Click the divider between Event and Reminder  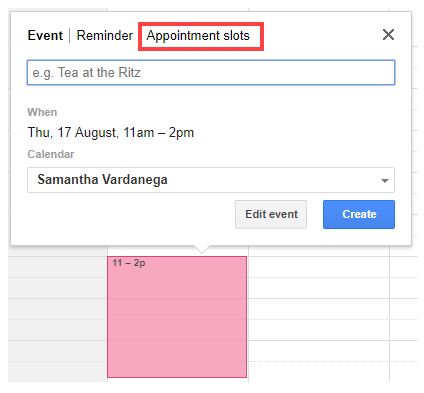pyautogui.click(x=70, y=36)
